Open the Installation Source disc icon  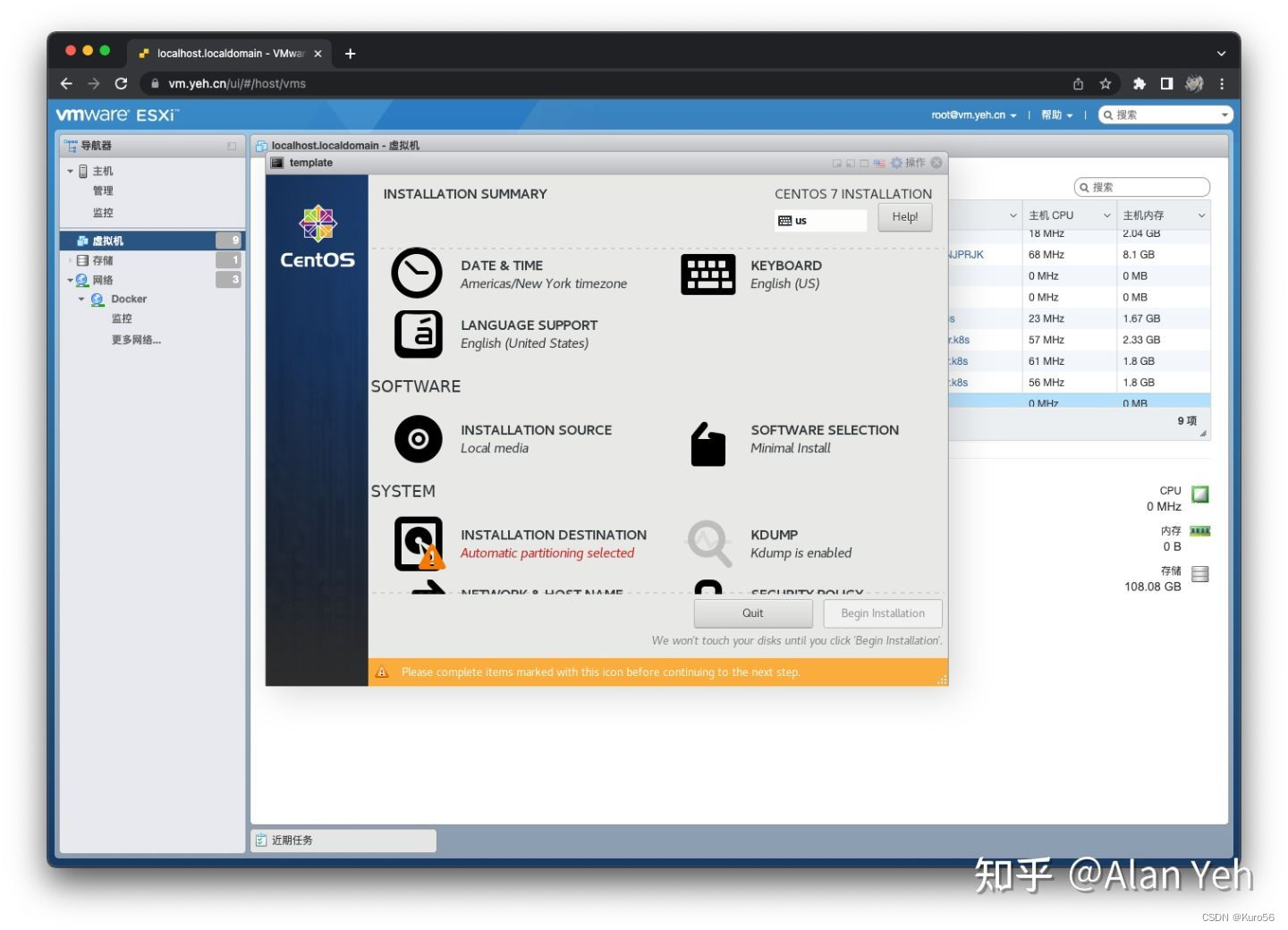coord(418,439)
